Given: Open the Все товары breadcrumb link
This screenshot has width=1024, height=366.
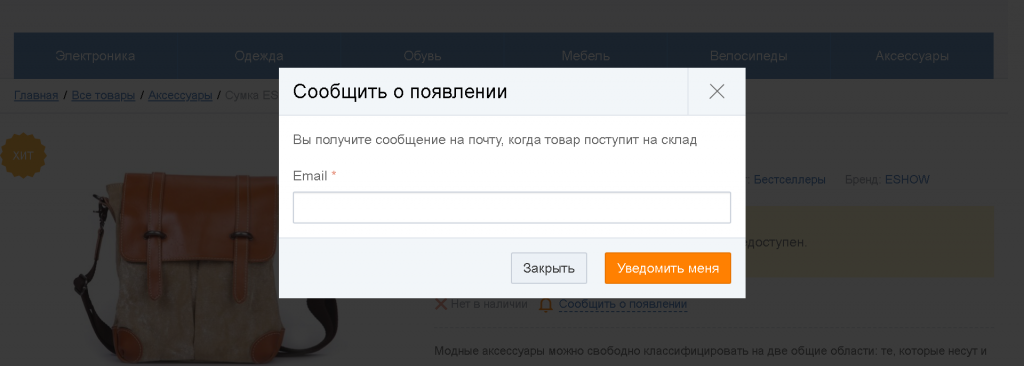Looking at the screenshot, I should click(x=103, y=95).
